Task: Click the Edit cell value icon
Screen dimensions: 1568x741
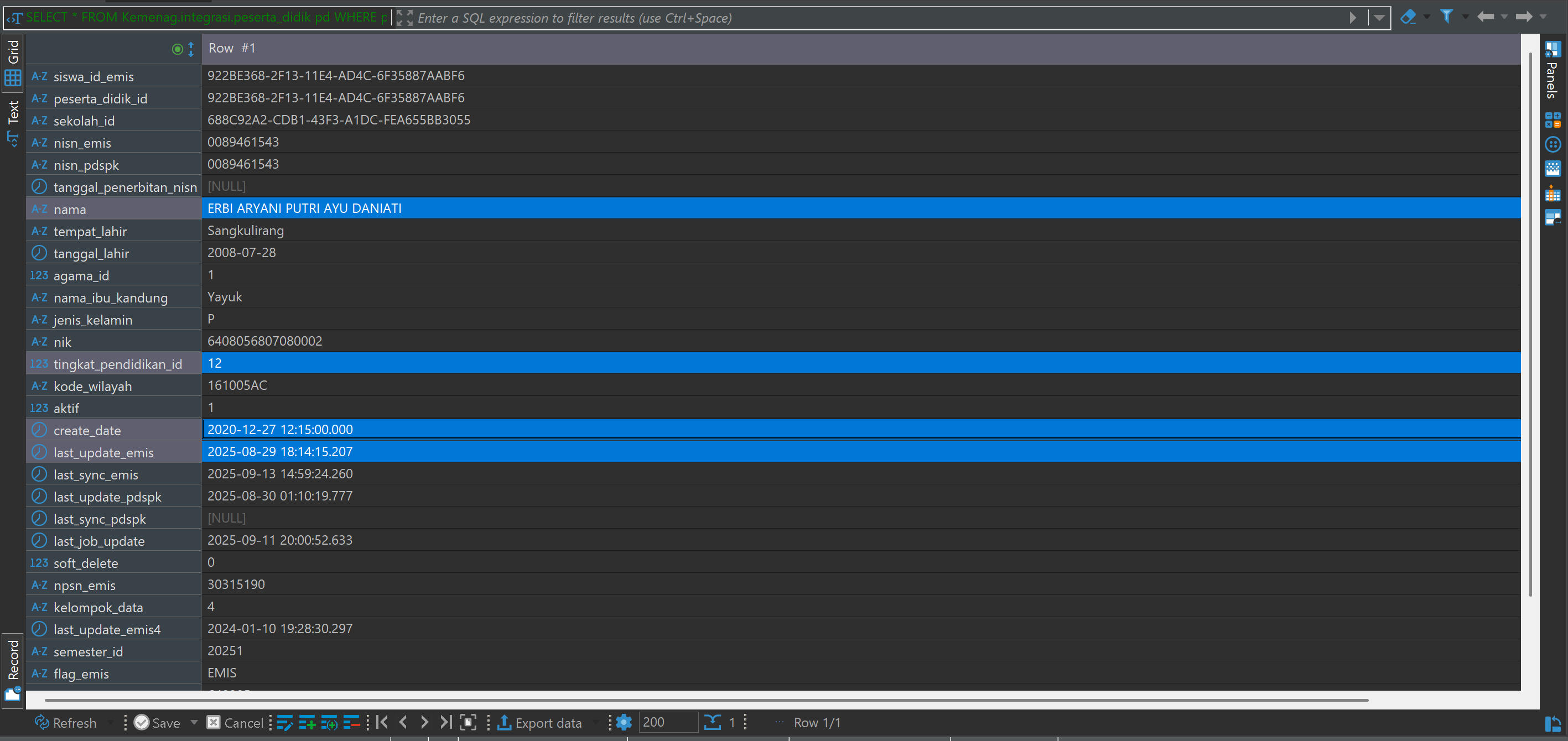Action: tap(284, 723)
